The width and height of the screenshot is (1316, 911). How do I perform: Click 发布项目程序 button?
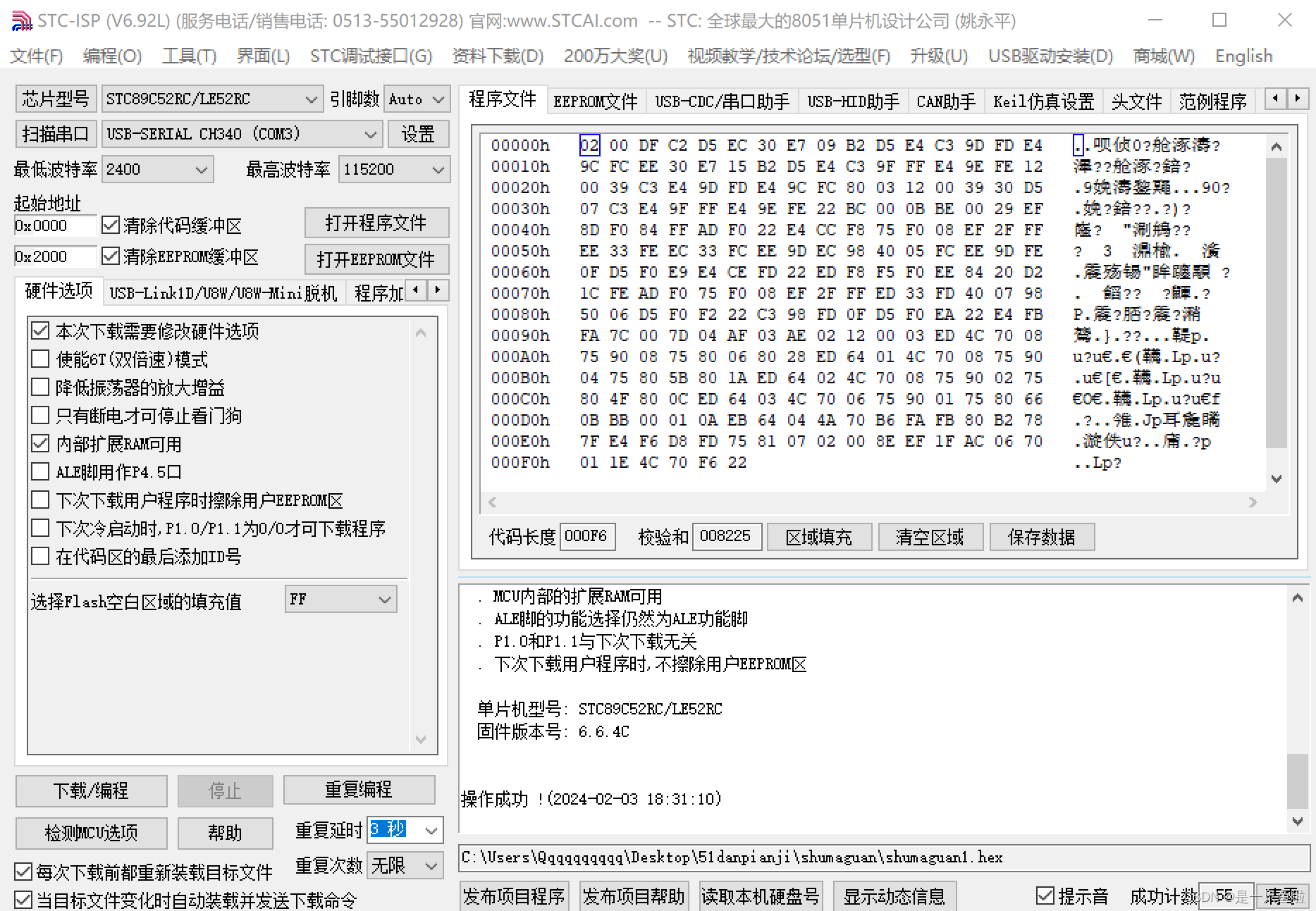(x=514, y=896)
